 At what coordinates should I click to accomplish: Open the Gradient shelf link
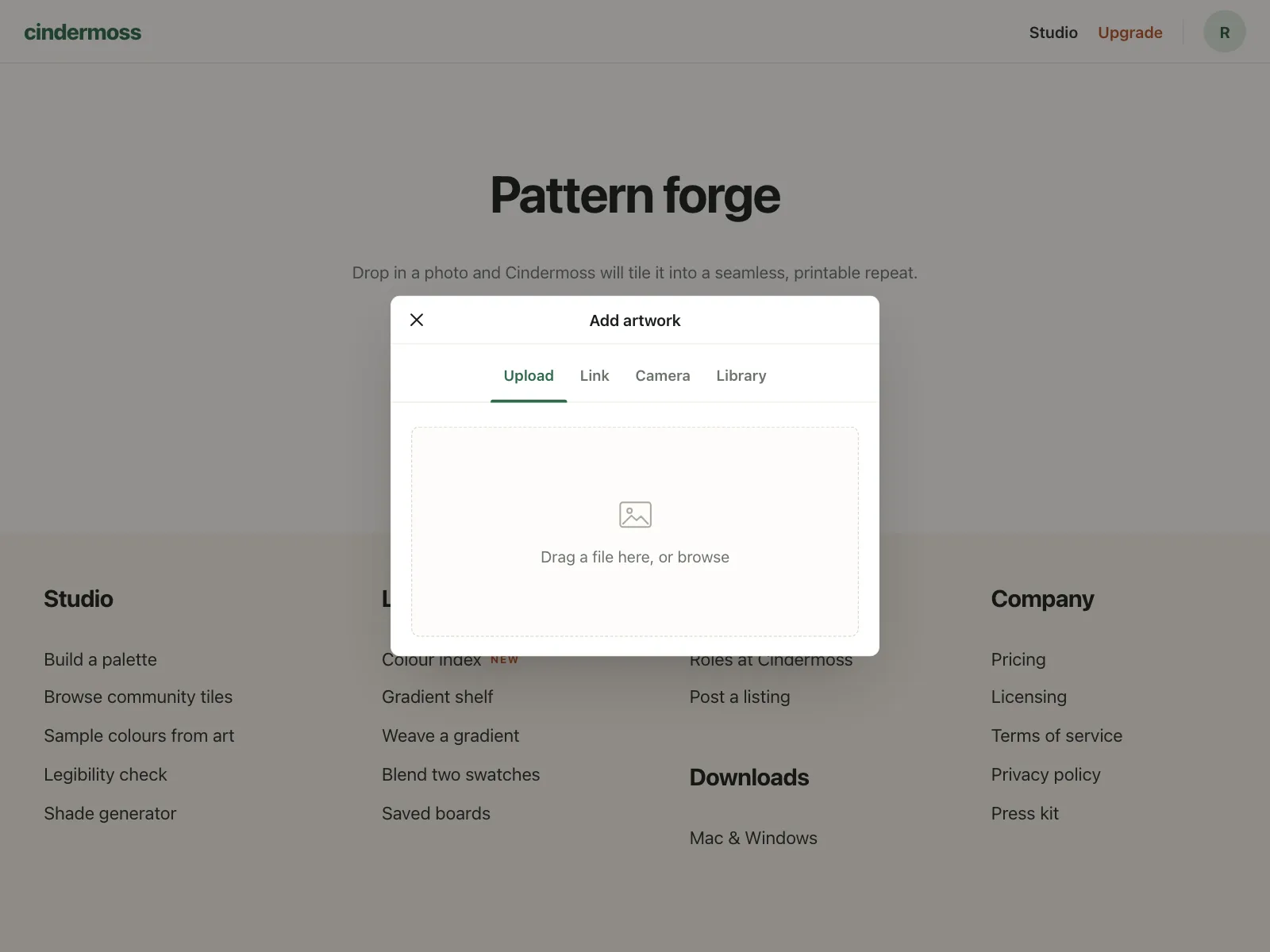click(x=437, y=697)
